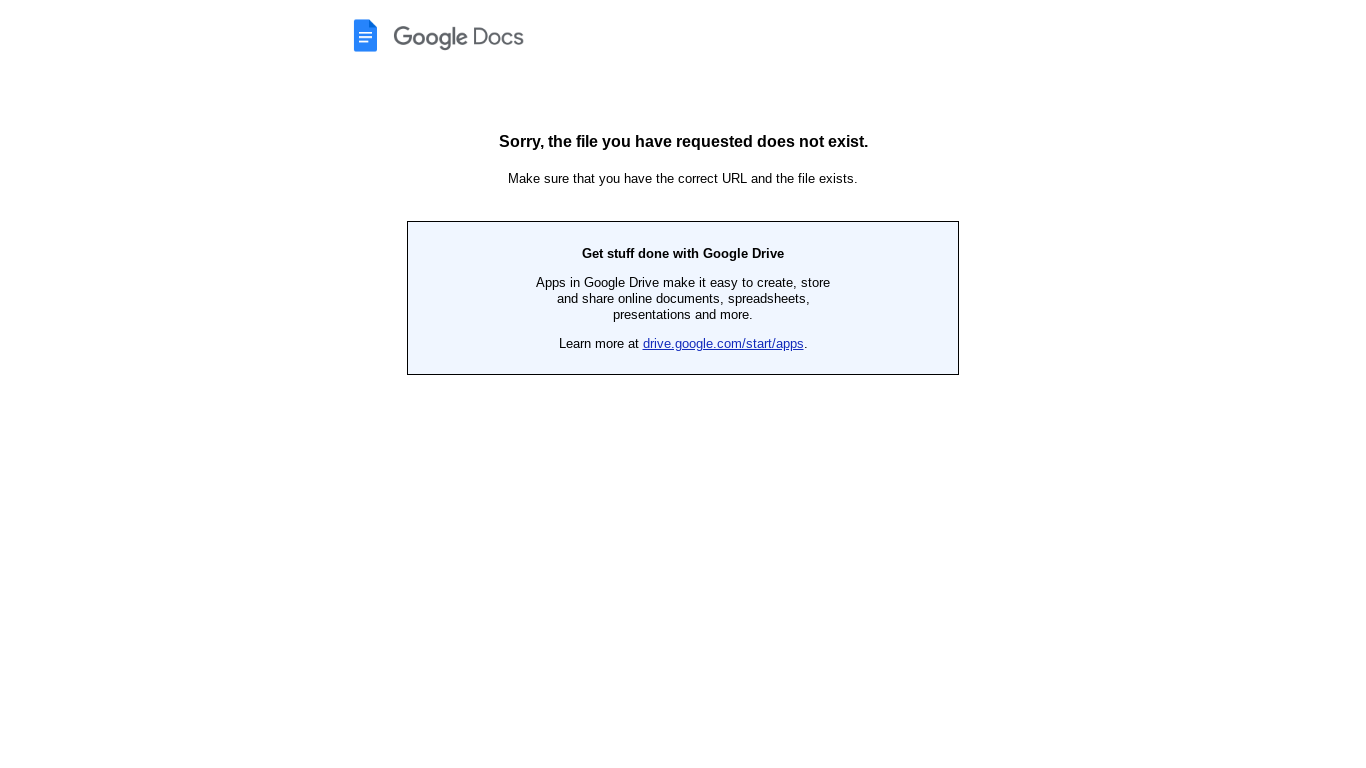Click the "presentations and more." line

tap(683, 315)
